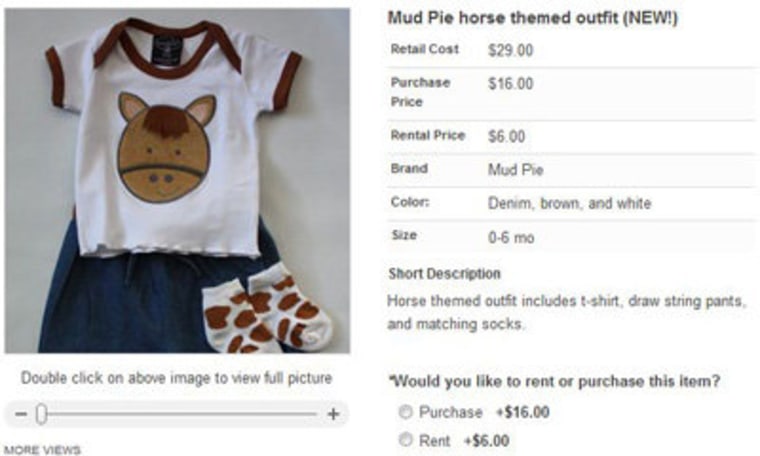
Task: Click the Retail Cost $29.00 value
Action: (510, 50)
